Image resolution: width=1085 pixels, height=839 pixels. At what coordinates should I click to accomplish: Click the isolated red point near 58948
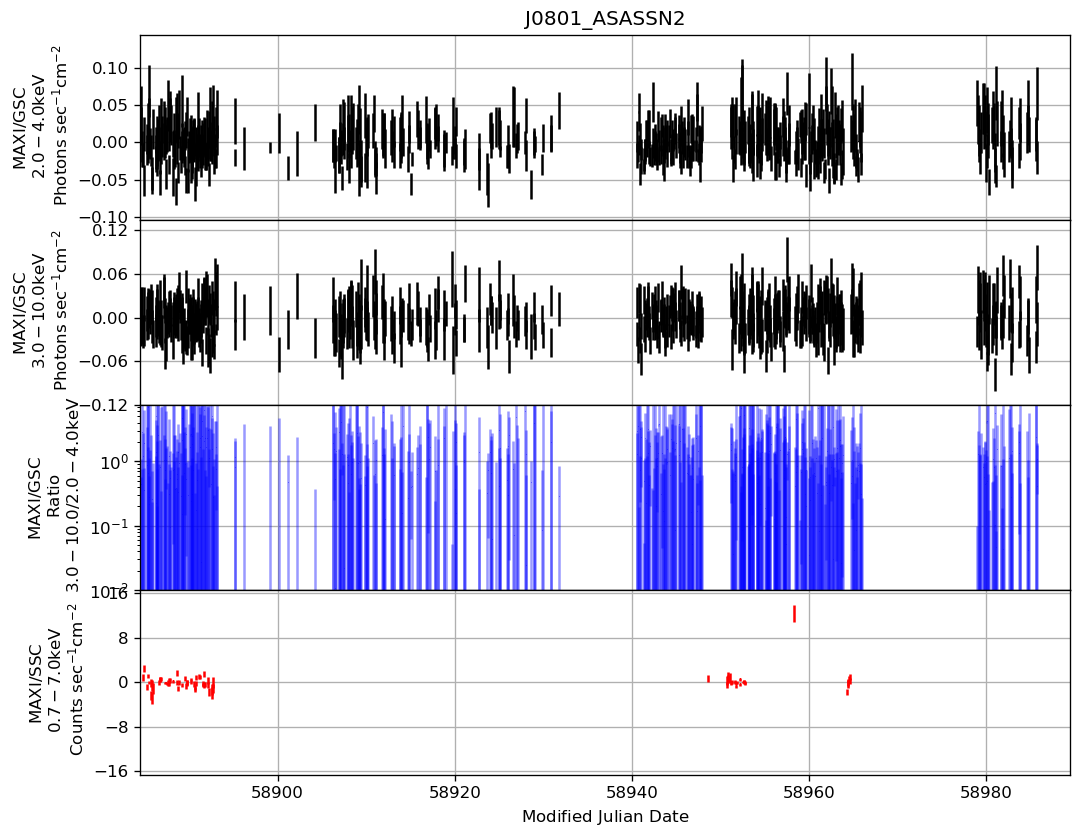(709, 679)
